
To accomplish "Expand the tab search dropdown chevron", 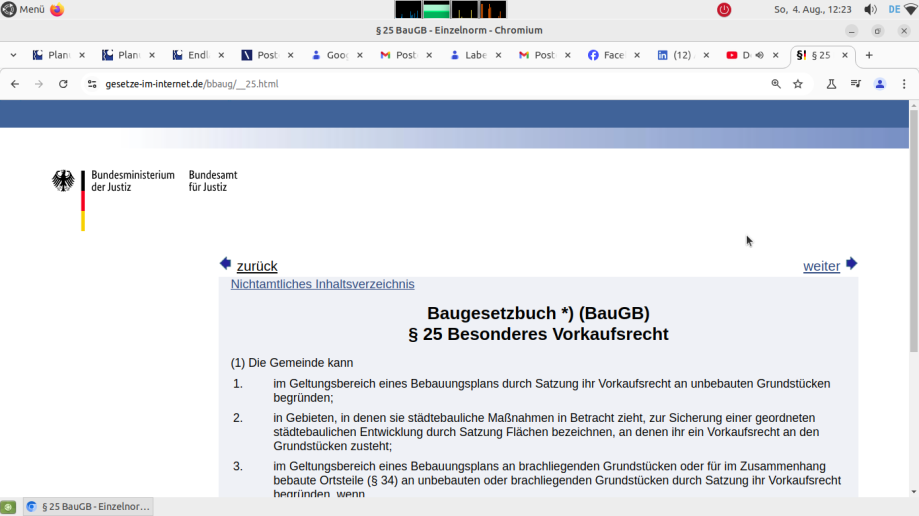I will coord(14,55).
